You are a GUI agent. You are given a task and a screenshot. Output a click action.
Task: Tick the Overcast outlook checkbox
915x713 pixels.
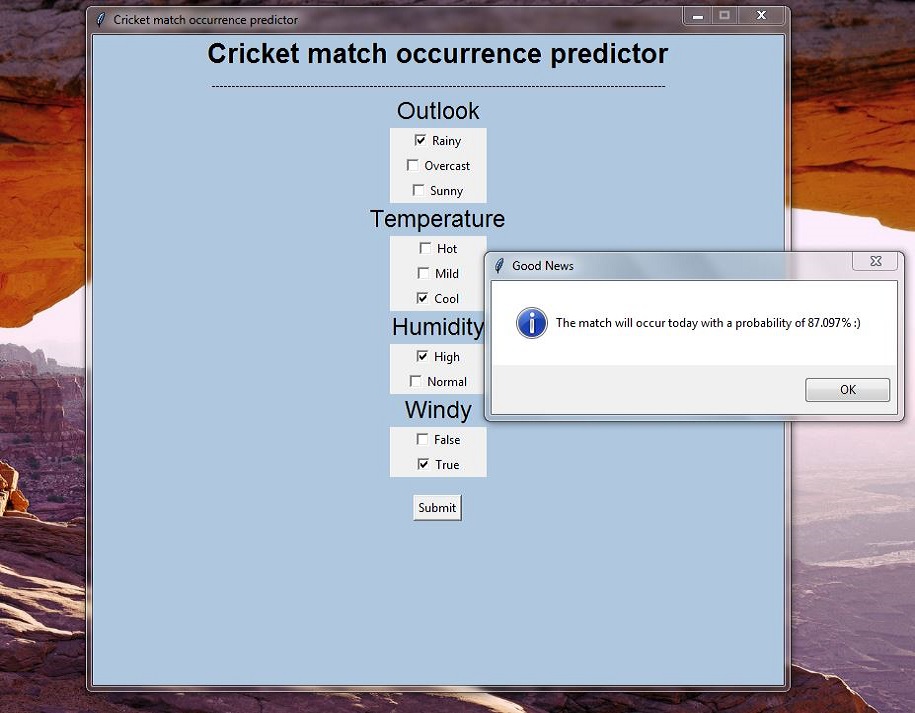tap(413, 166)
